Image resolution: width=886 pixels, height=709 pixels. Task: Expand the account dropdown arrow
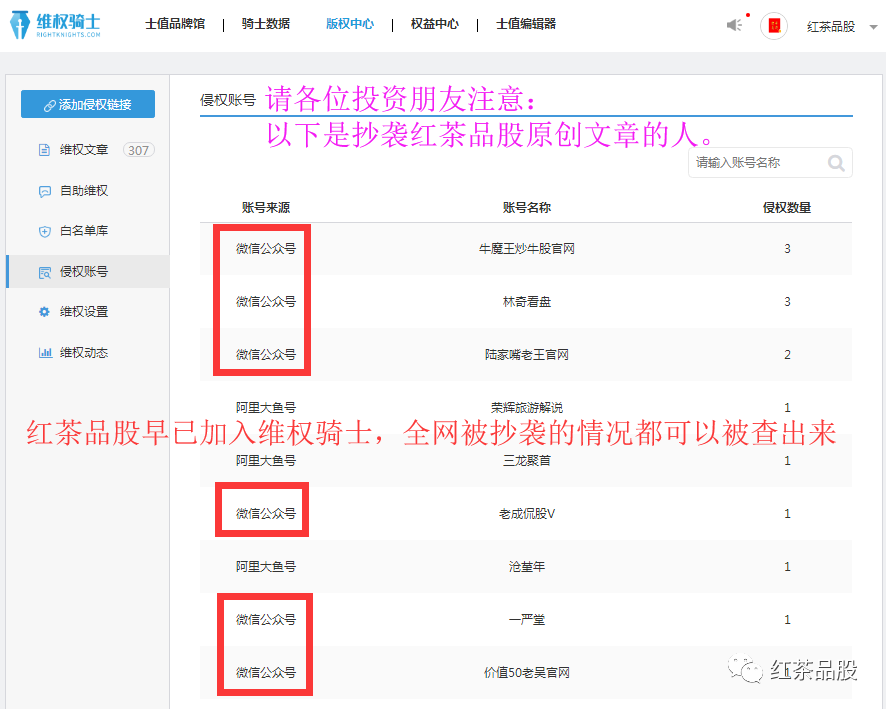point(874,27)
